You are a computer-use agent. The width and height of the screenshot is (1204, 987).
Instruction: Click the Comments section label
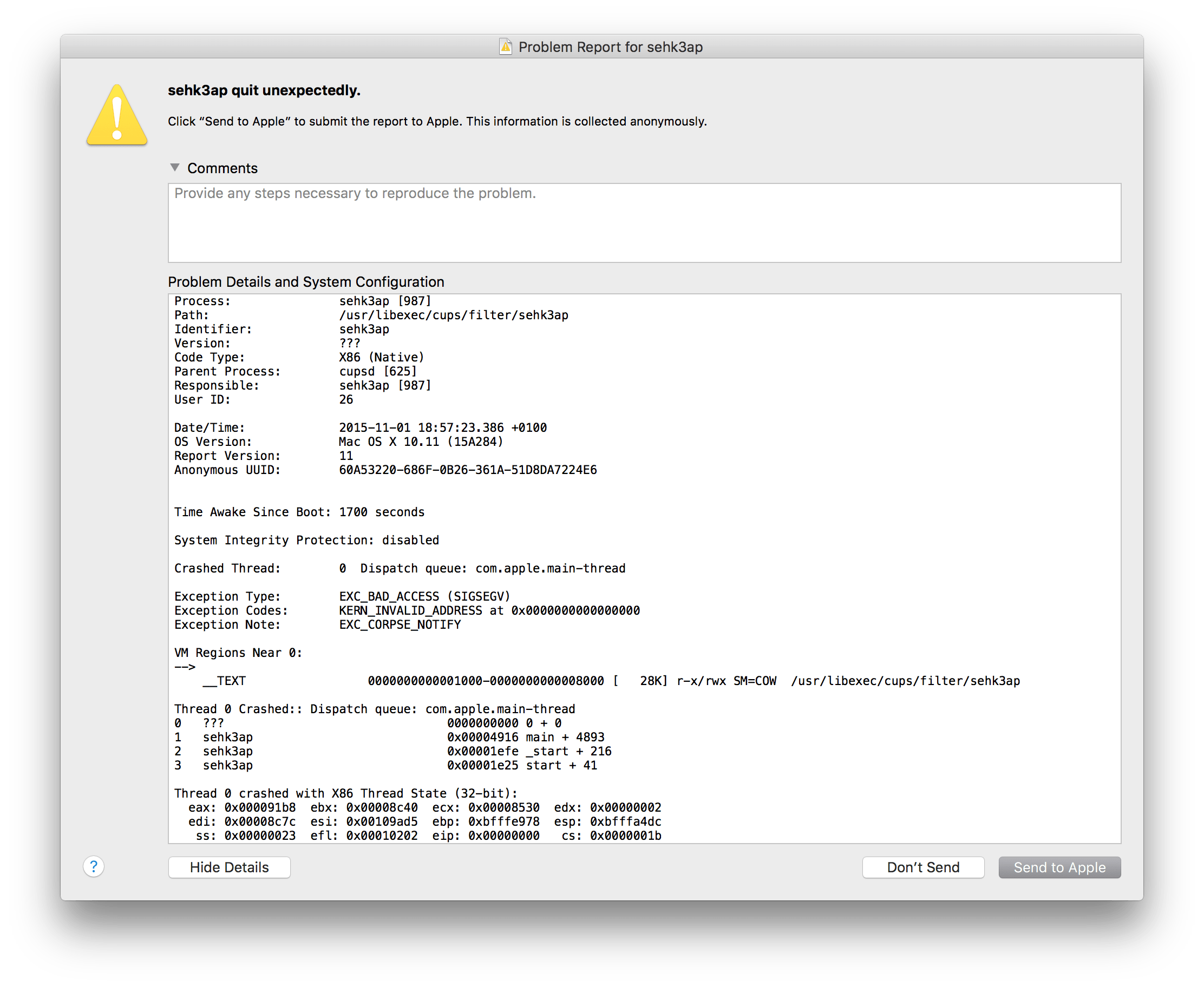point(223,168)
